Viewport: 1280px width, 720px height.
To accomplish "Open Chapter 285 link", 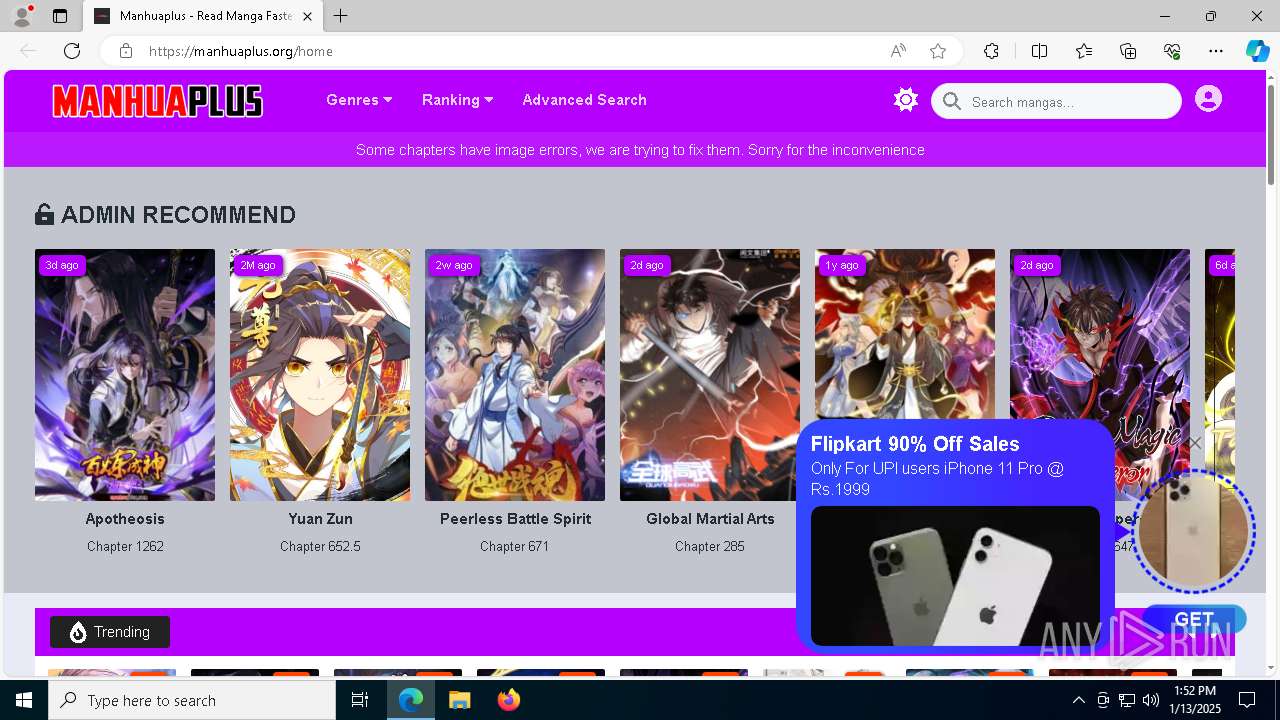I will pos(710,546).
